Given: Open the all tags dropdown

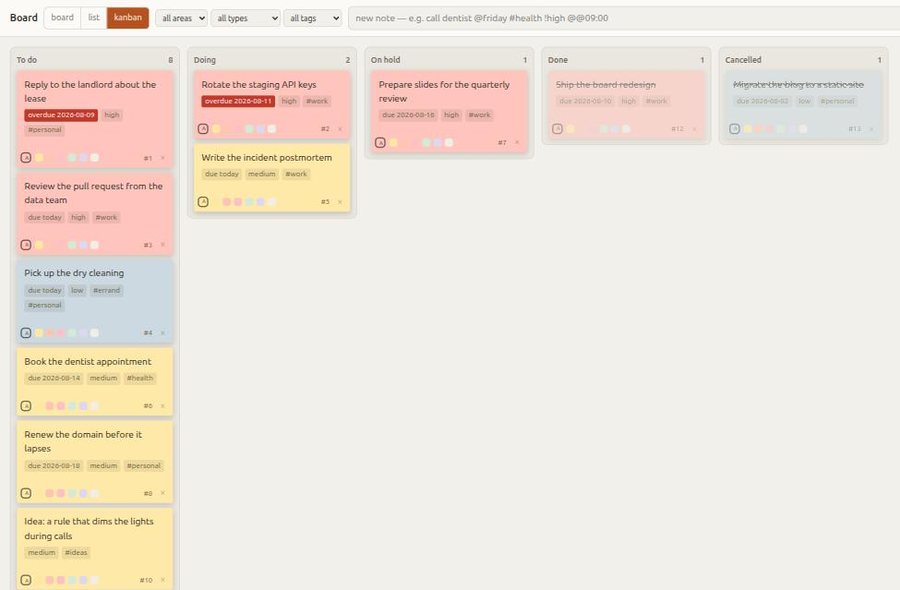Looking at the screenshot, I should pyautogui.click(x=313, y=18).
